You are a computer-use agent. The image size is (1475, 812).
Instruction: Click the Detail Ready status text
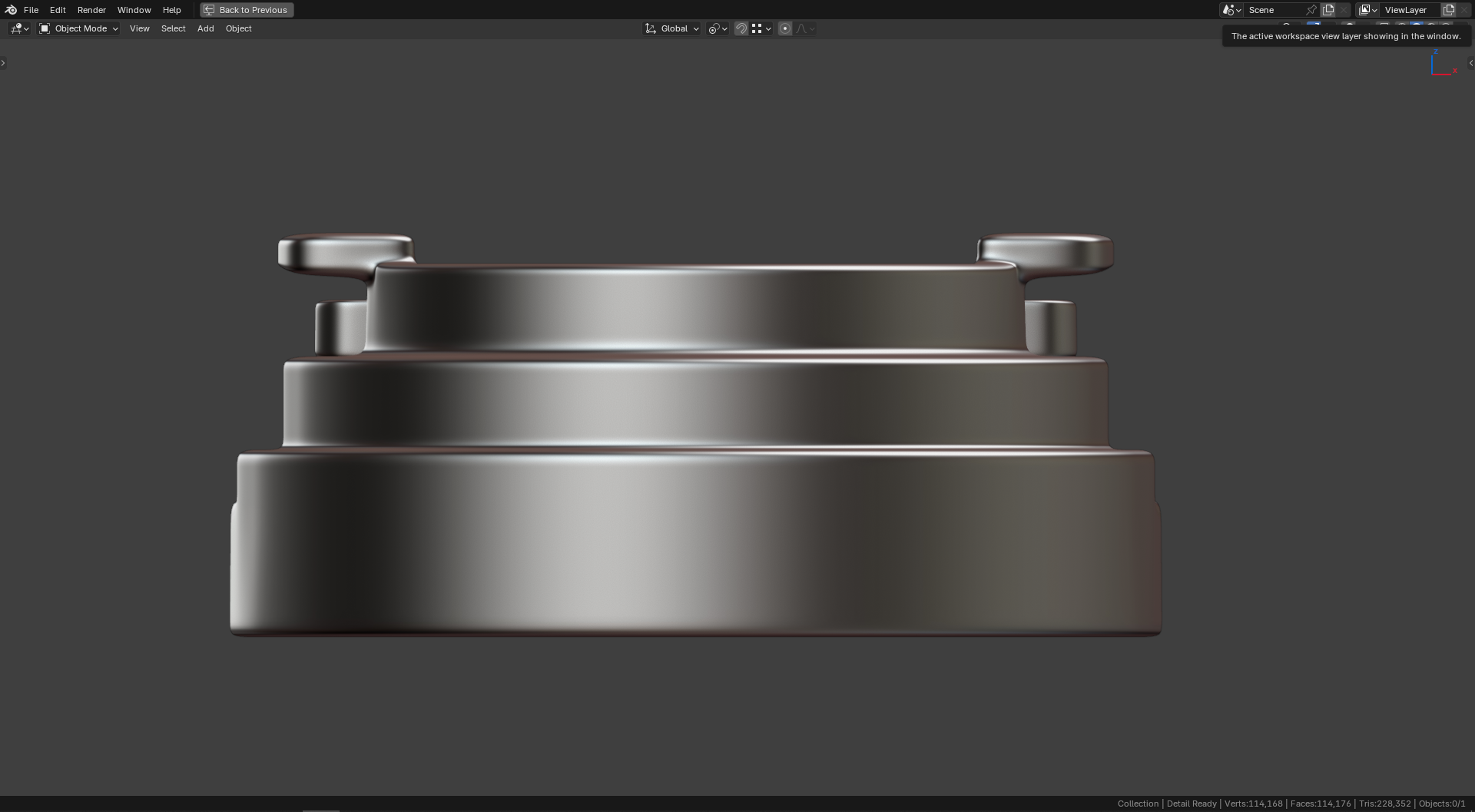tap(1192, 804)
